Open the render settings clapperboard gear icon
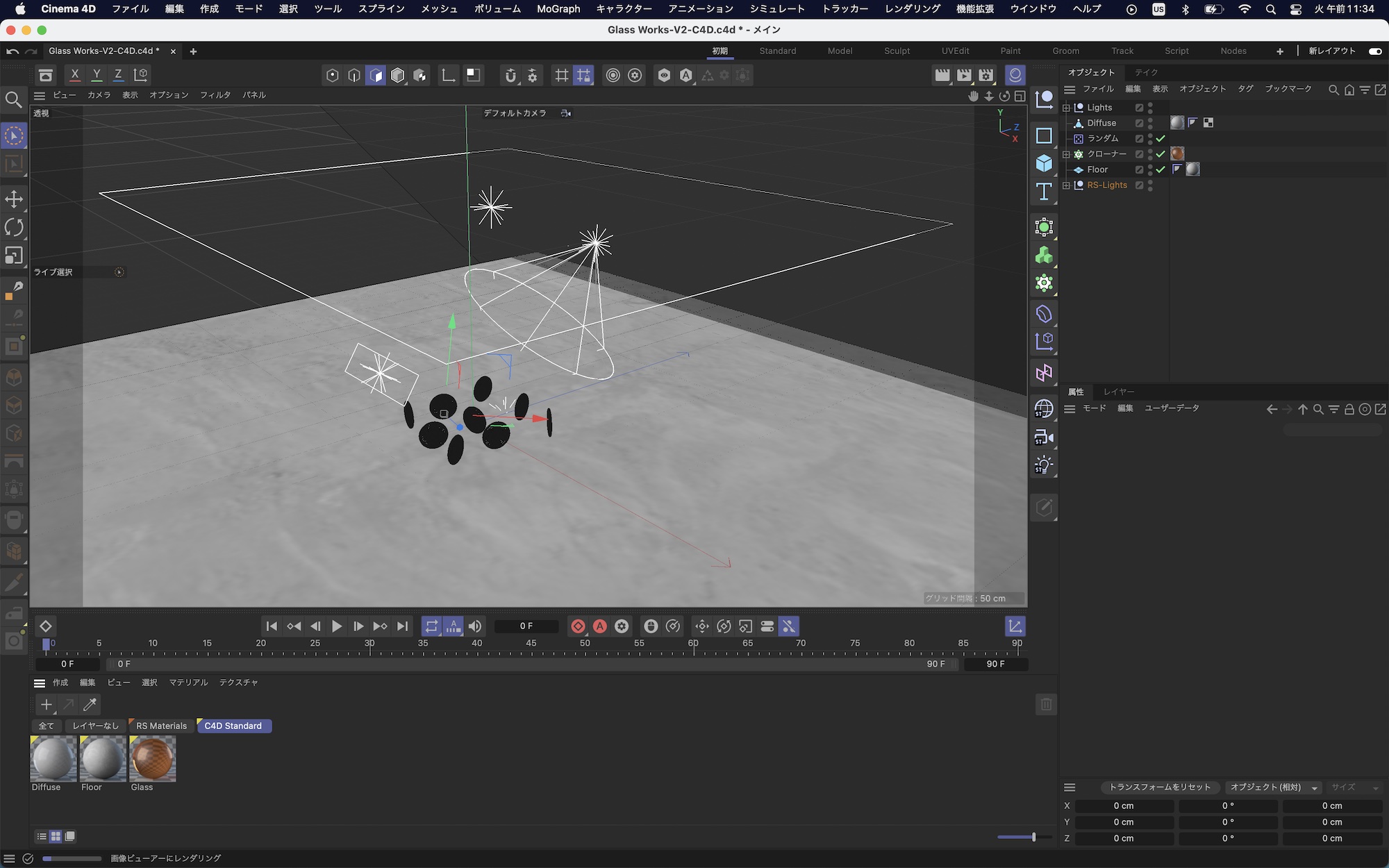Viewport: 1389px width, 868px height. [x=986, y=75]
